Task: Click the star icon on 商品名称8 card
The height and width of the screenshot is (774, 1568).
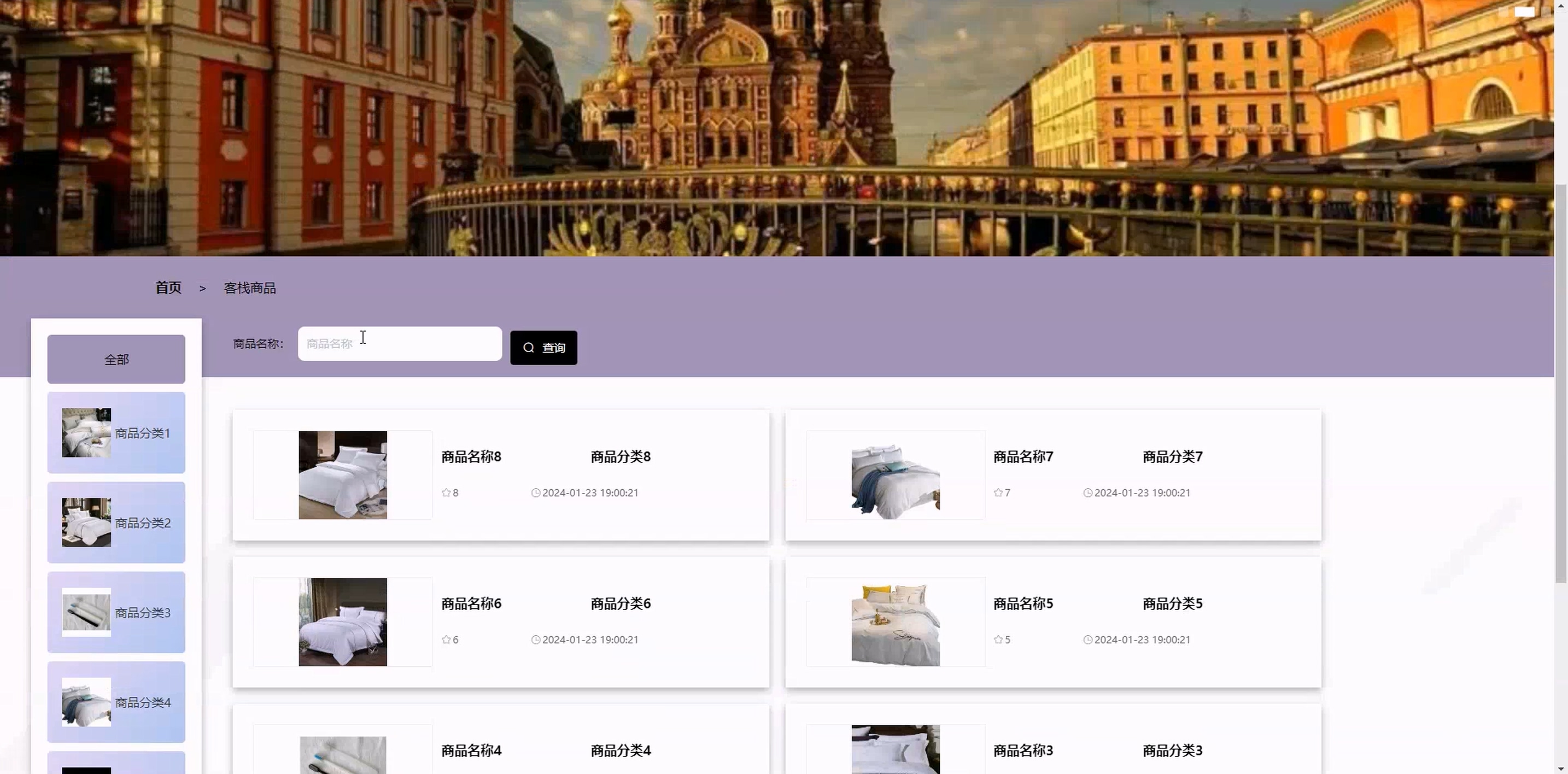Action: point(446,493)
